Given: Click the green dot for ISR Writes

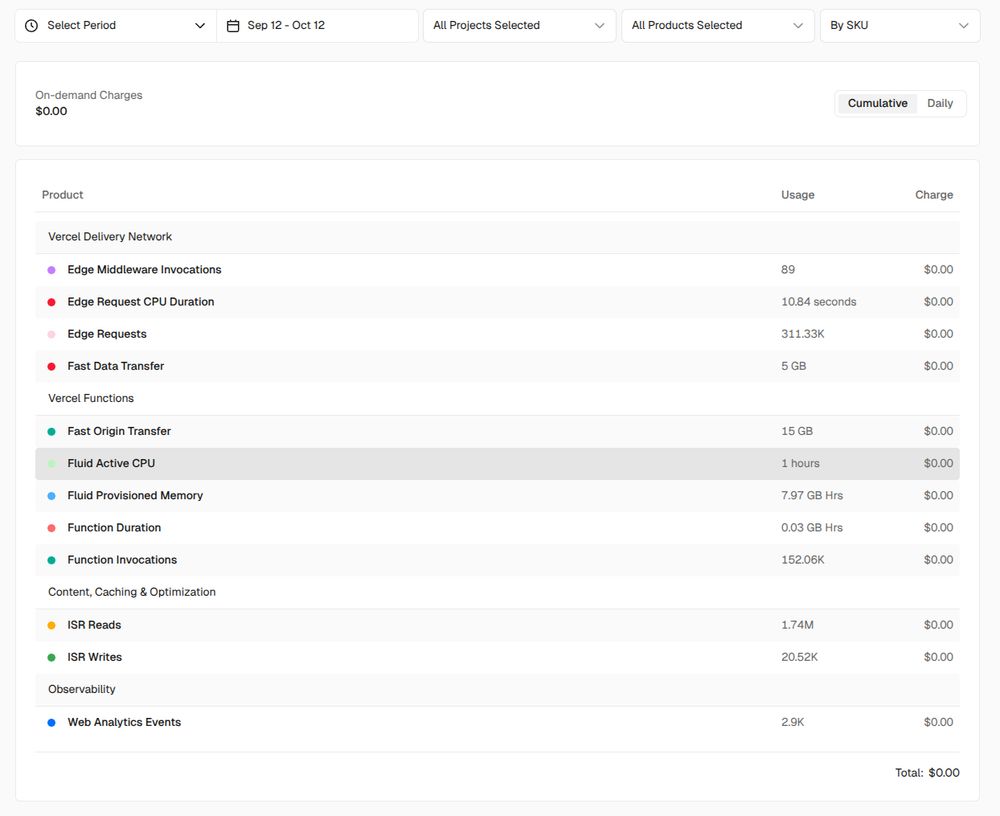Looking at the screenshot, I should click(x=52, y=657).
